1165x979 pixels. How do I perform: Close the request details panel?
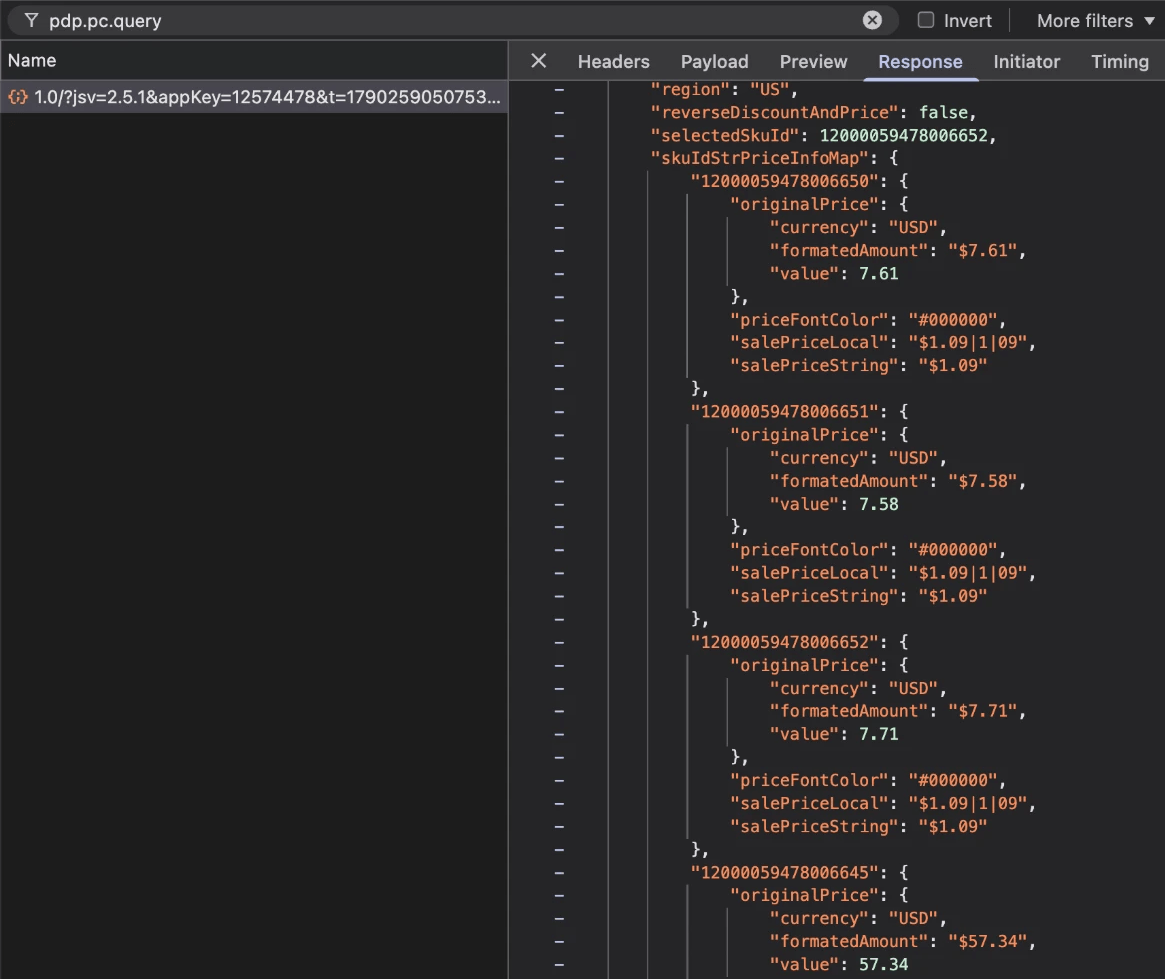[539, 61]
